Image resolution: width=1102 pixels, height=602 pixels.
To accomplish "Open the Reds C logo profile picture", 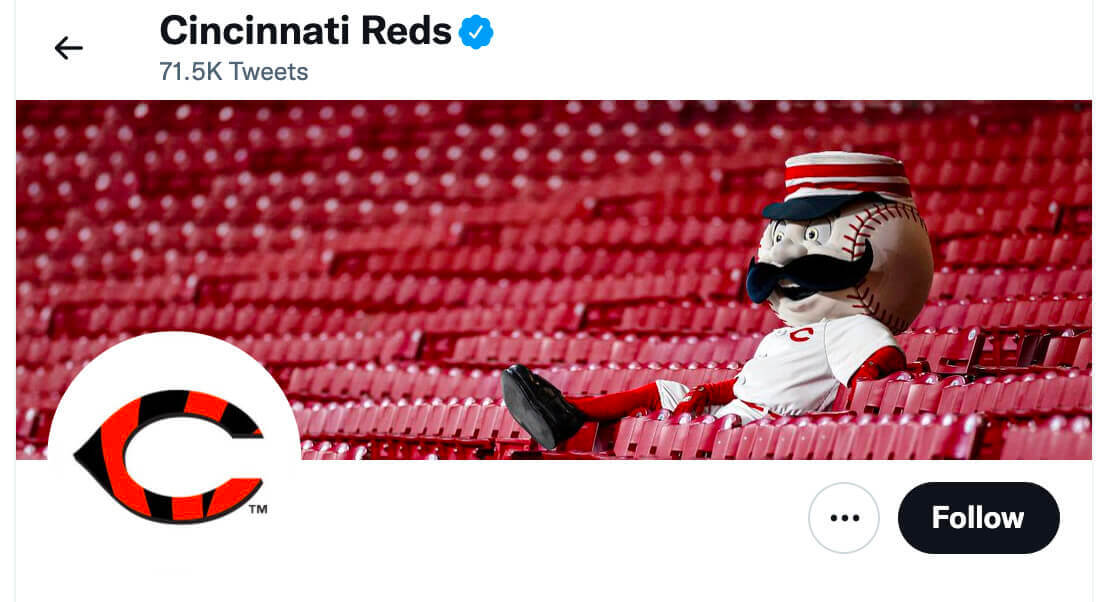I will (174, 457).
